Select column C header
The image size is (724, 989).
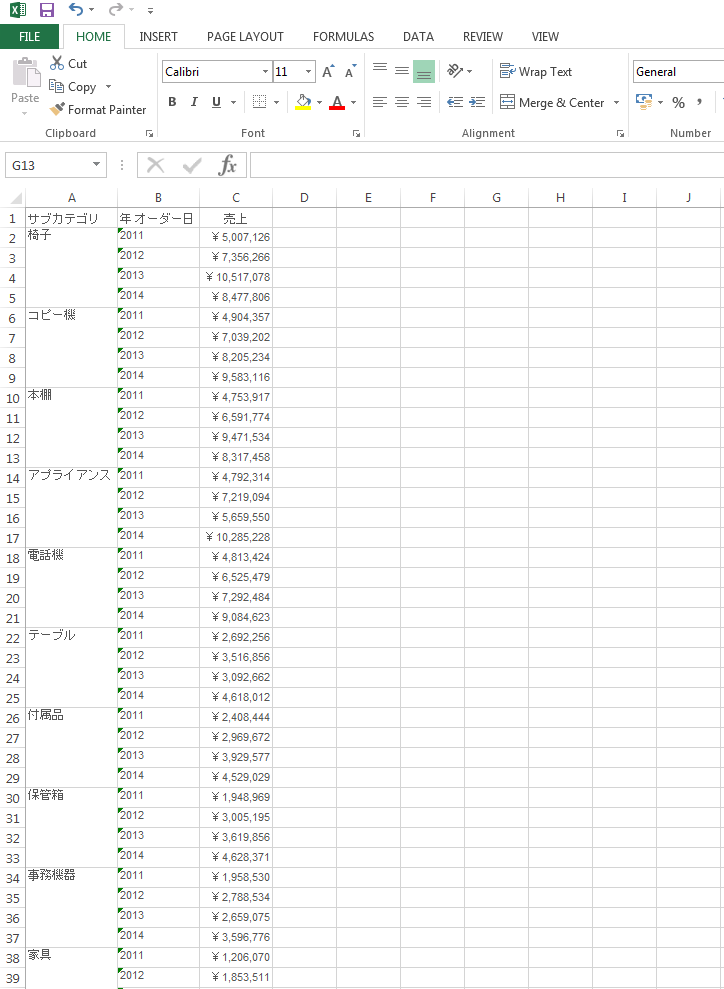point(235,198)
